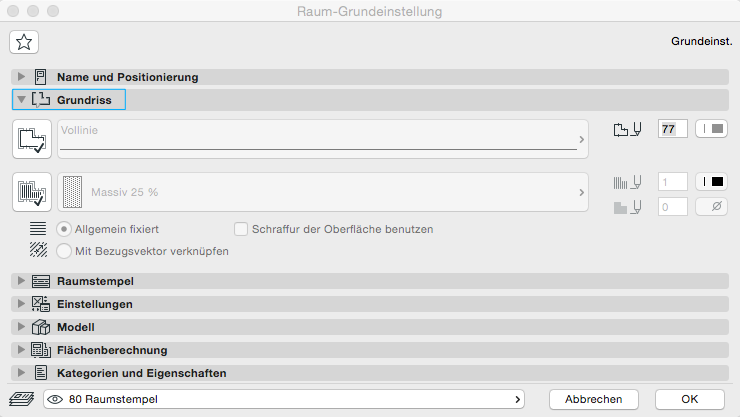
Task: Click the outline line type icon button
Action: (x=33, y=139)
